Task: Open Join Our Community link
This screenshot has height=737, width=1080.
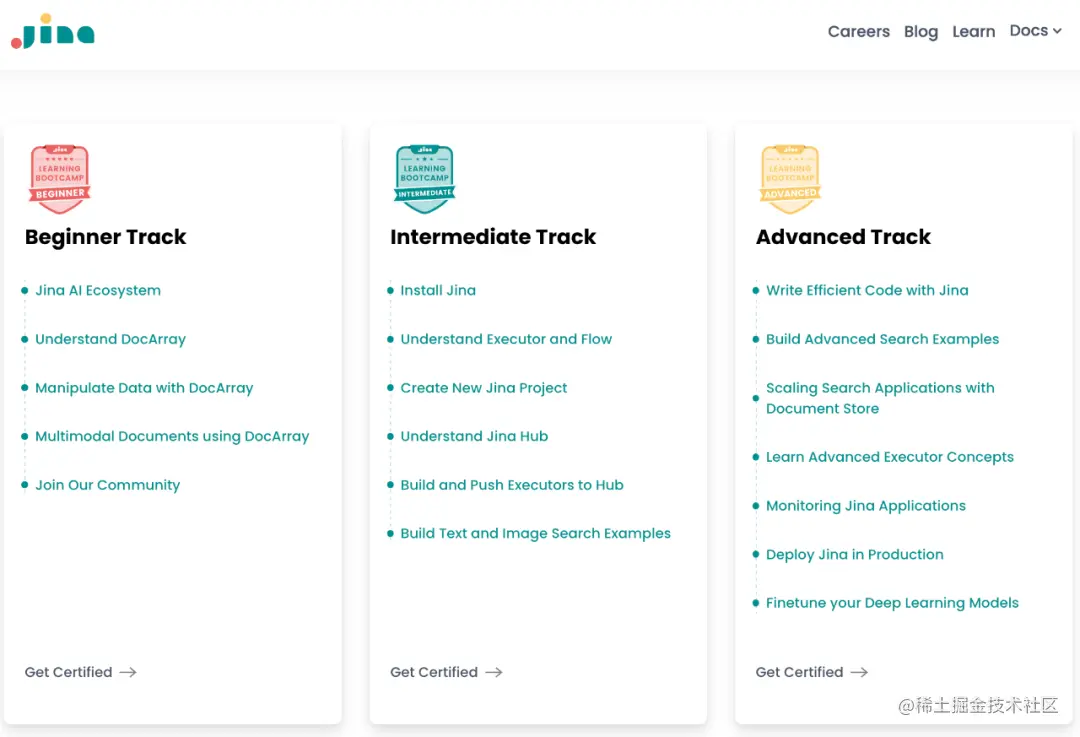Action: click(107, 485)
